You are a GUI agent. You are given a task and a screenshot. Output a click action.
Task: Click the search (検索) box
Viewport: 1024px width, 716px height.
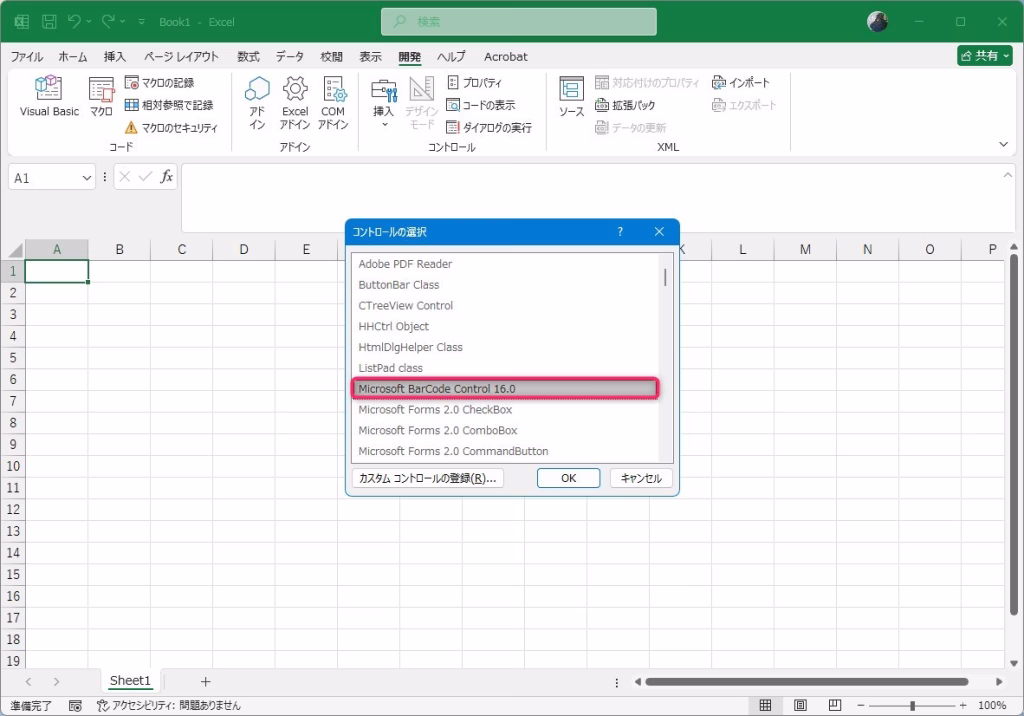coord(519,22)
